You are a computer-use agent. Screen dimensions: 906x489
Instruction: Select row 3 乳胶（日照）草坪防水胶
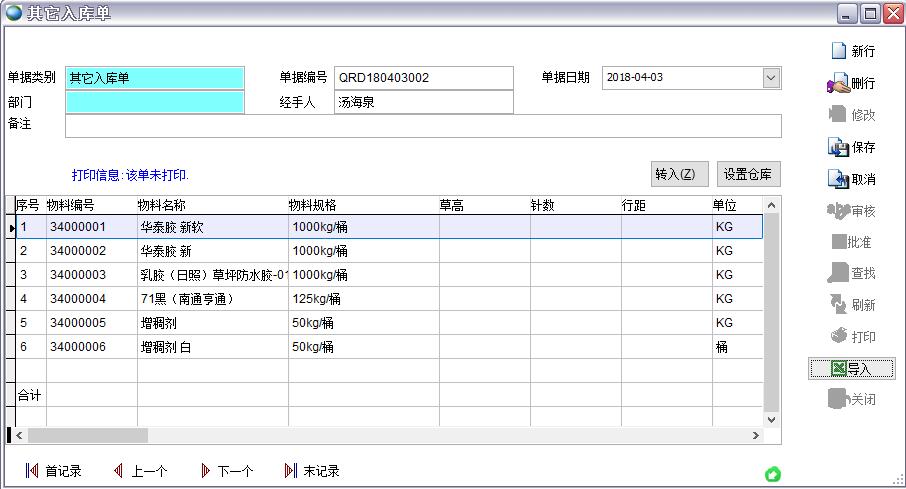click(214, 275)
